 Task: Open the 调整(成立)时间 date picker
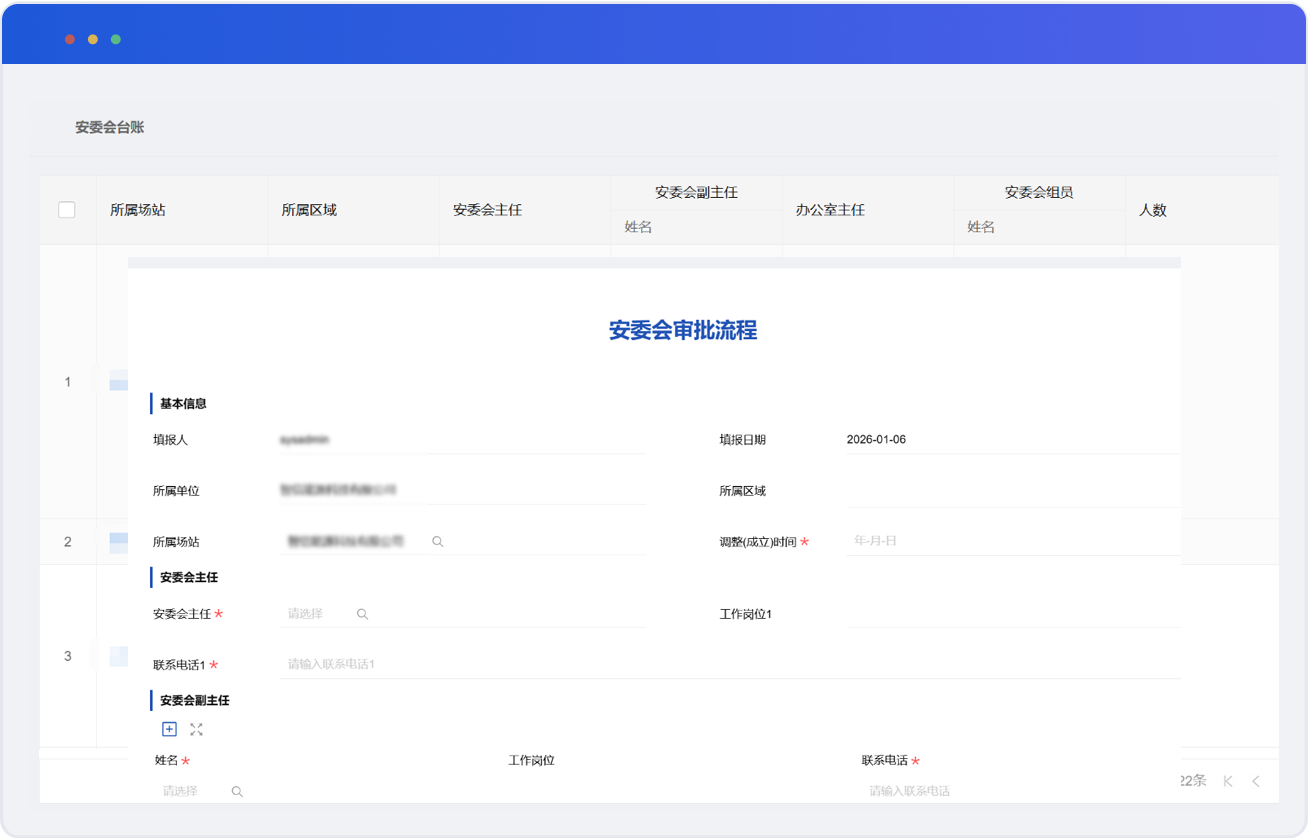[x=1010, y=541]
